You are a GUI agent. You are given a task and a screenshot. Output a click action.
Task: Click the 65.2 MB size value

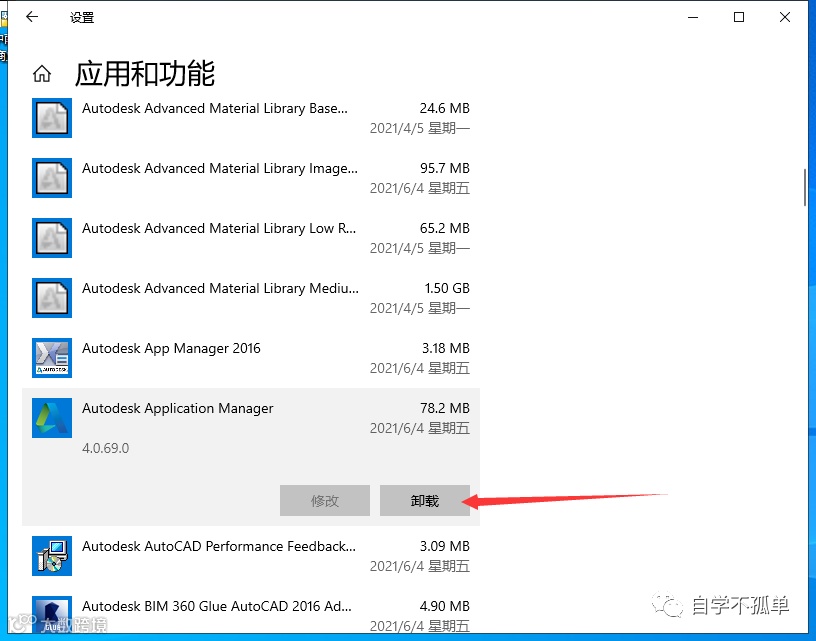[444, 228]
